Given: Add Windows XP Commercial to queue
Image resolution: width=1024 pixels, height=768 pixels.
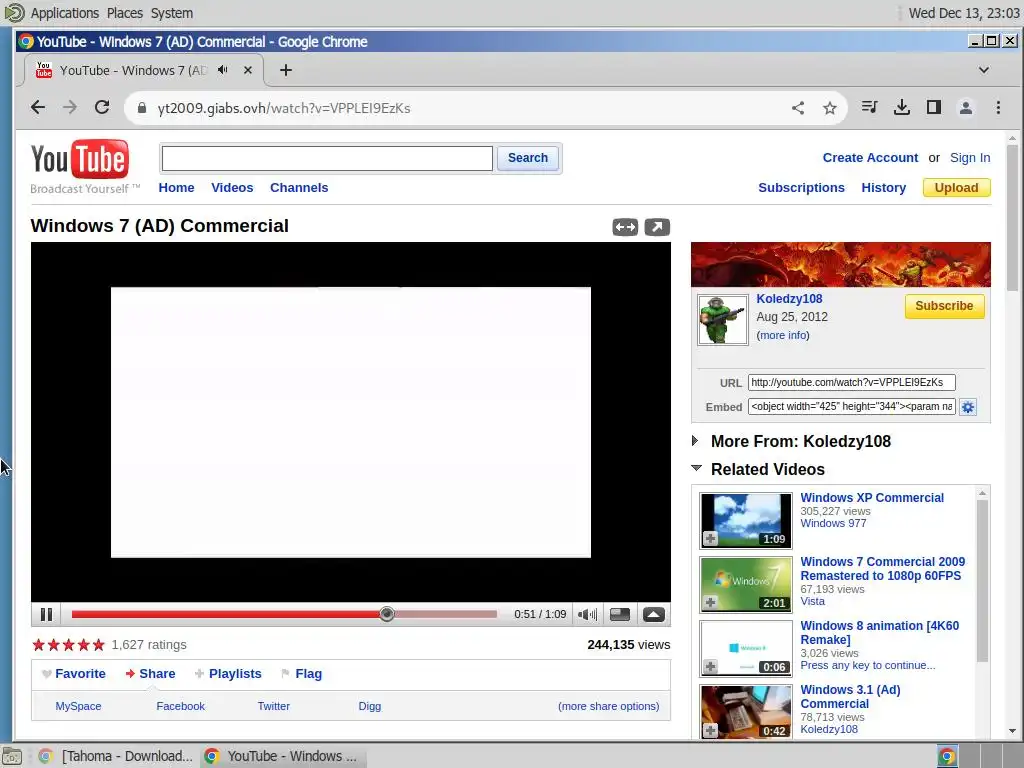Looking at the screenshot, I should click(711, 539).
